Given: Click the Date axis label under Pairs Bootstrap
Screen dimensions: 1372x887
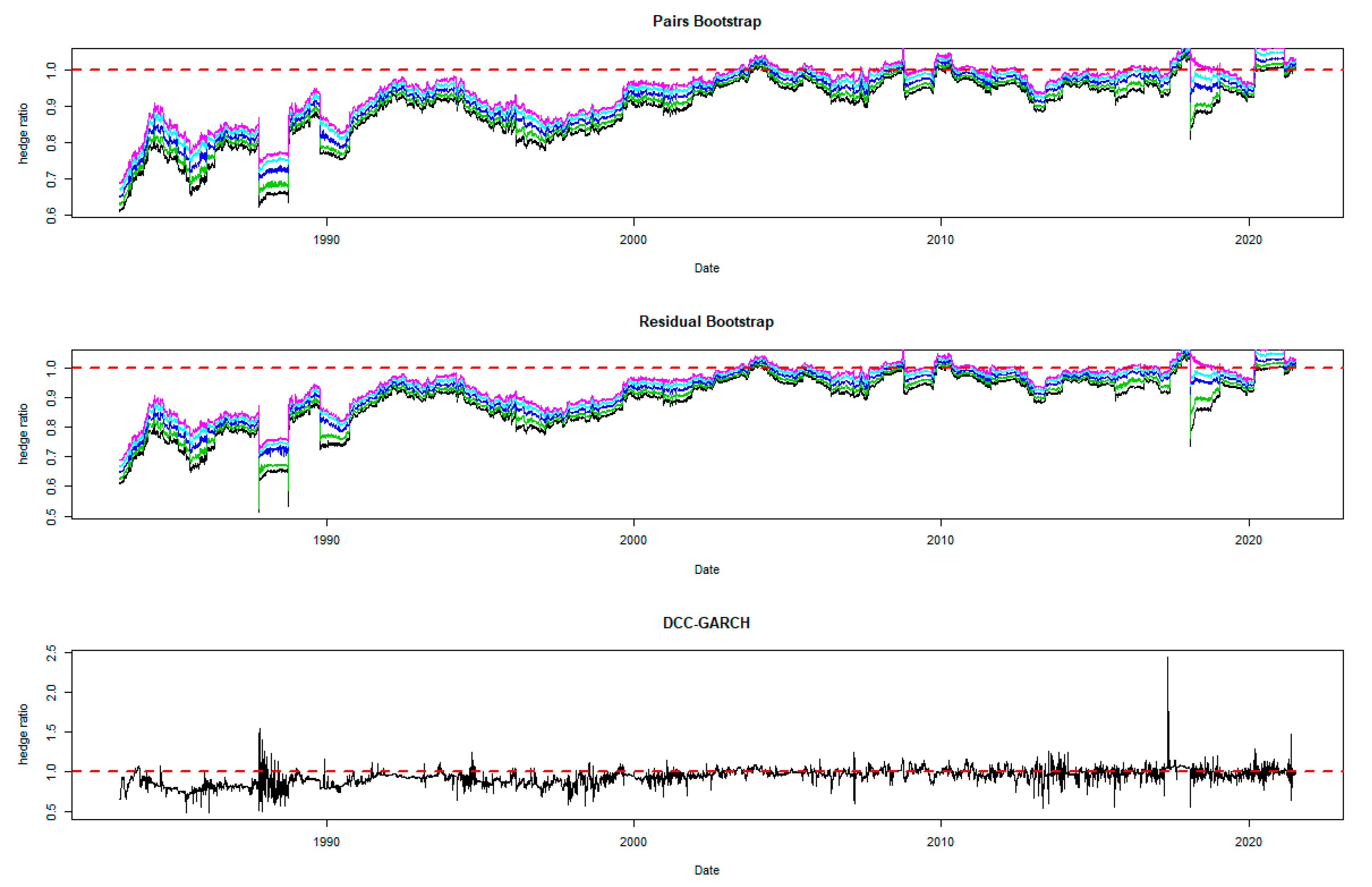Looking at the screenshot, I should pyautogui.click(x=706, y=268).
